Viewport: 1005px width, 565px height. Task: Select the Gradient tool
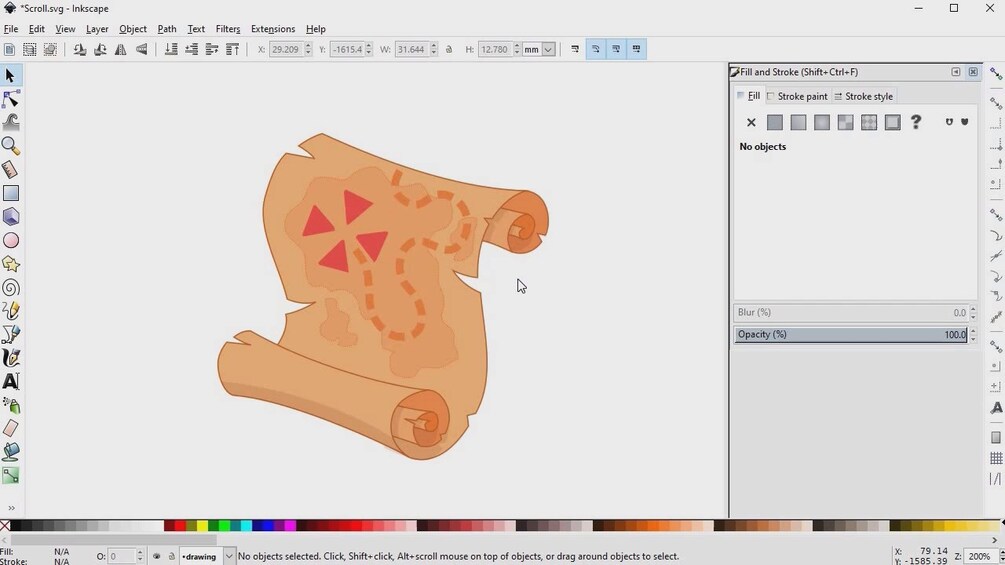pyautogui.click(x=10, y=475)
